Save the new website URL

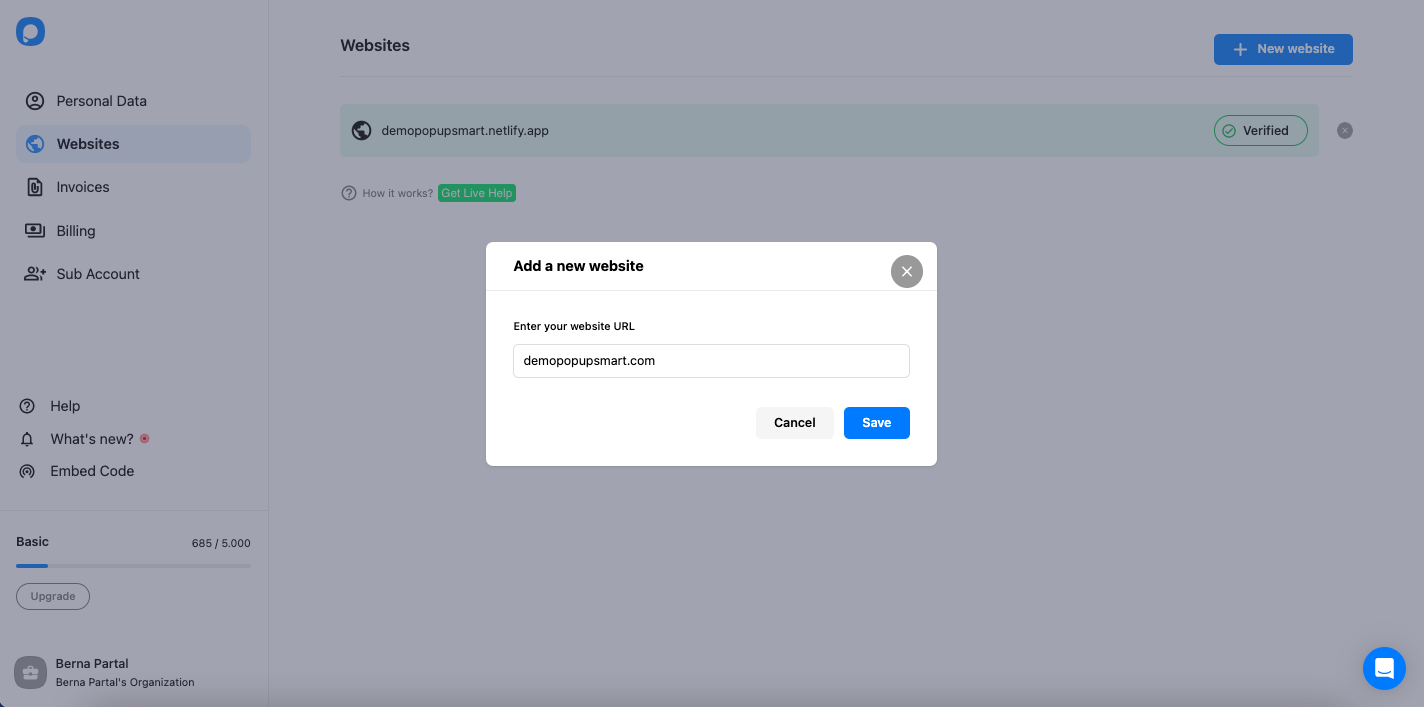tap(877, 423)
